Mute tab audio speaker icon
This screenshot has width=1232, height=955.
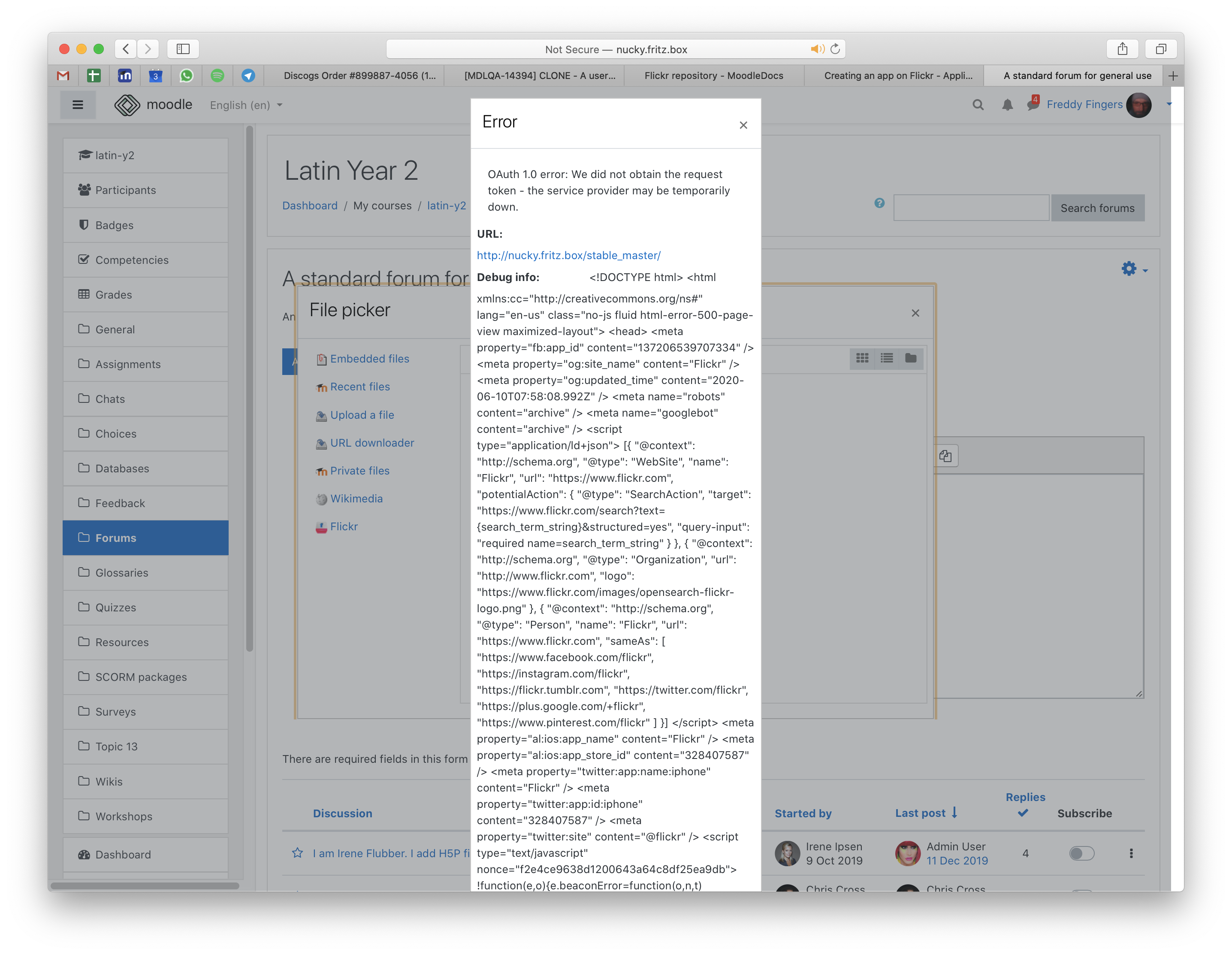(817, 49)
